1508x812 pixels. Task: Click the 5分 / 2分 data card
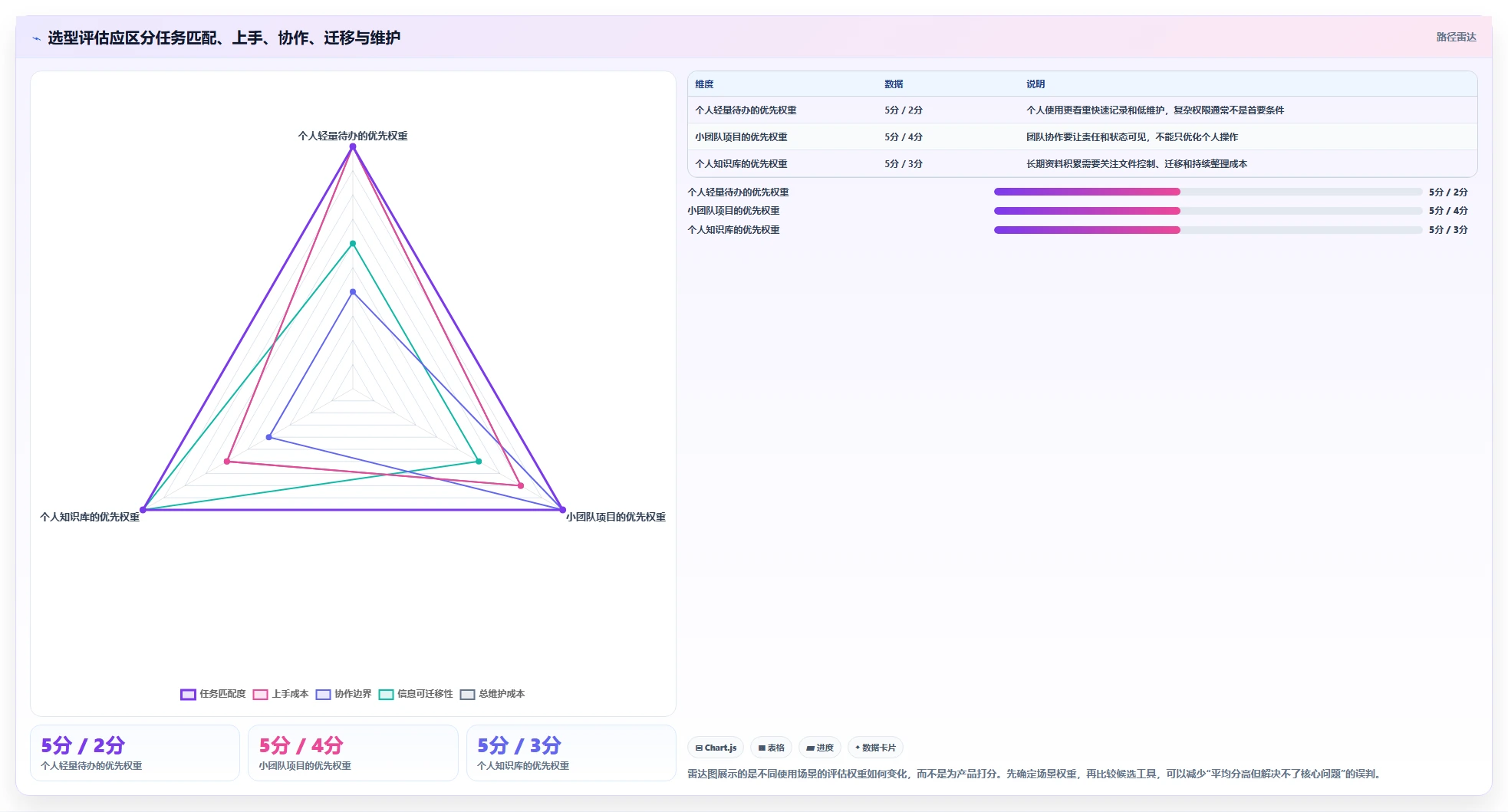135,753
